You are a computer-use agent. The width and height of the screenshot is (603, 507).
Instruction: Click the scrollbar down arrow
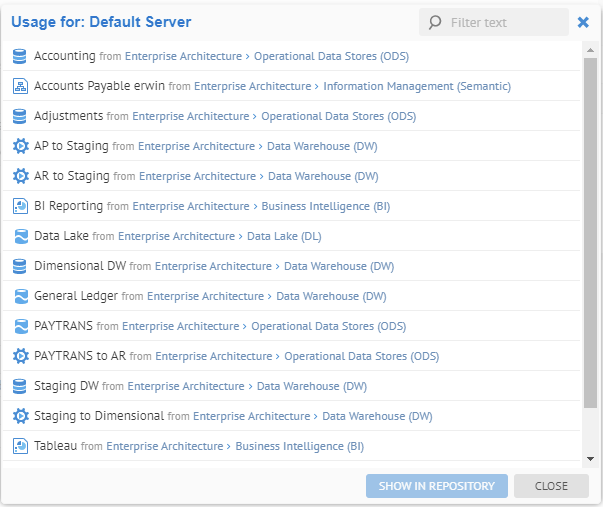pyautogui.click(x=590, y=458)
